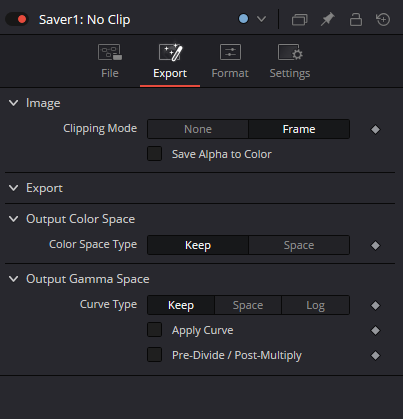Collapse the Image section

(x=14, y=103)
